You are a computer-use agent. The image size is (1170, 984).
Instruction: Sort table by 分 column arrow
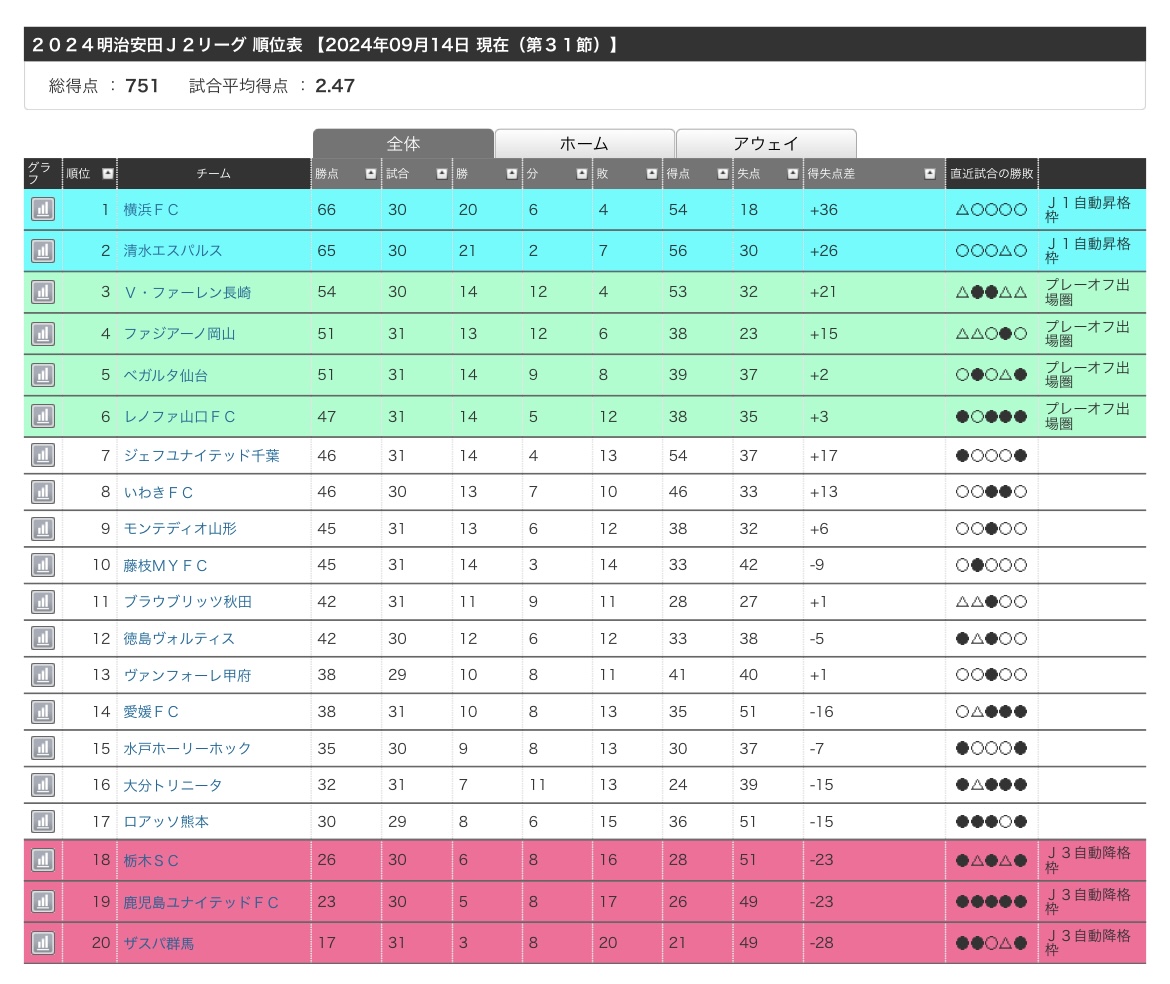point(582,174)
